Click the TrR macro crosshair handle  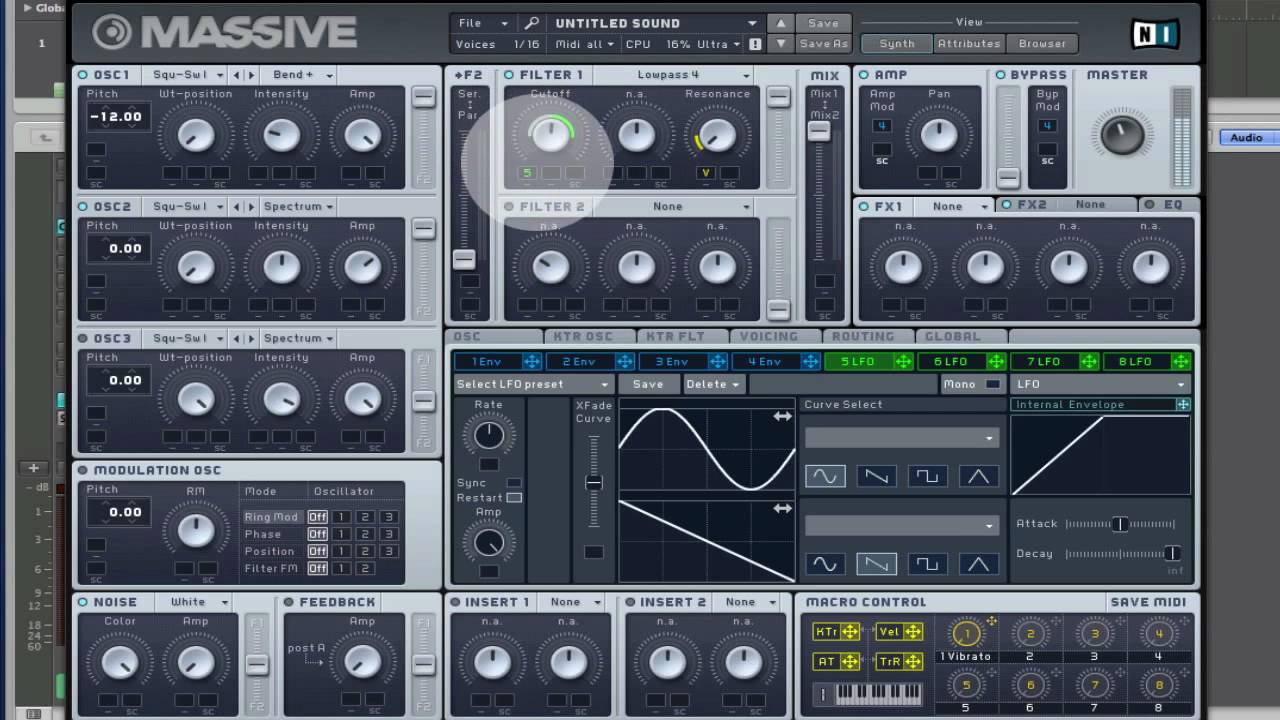(x=912, y=661)
